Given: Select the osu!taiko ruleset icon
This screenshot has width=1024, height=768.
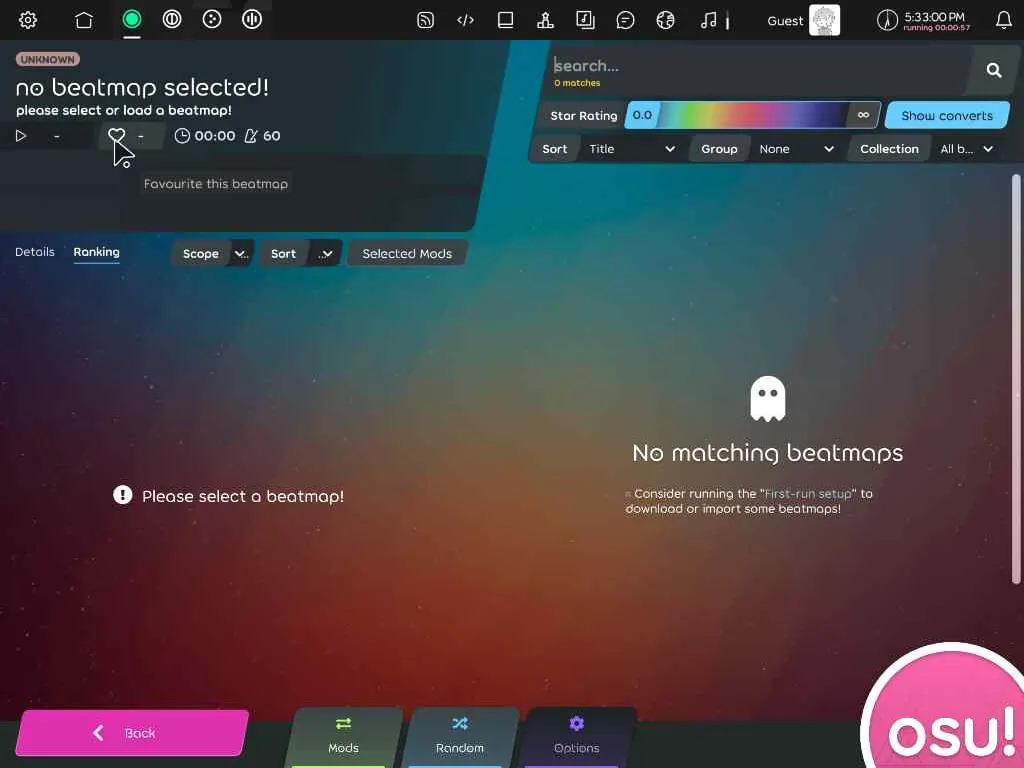Looking at the screenshot, I should point(172,19).
